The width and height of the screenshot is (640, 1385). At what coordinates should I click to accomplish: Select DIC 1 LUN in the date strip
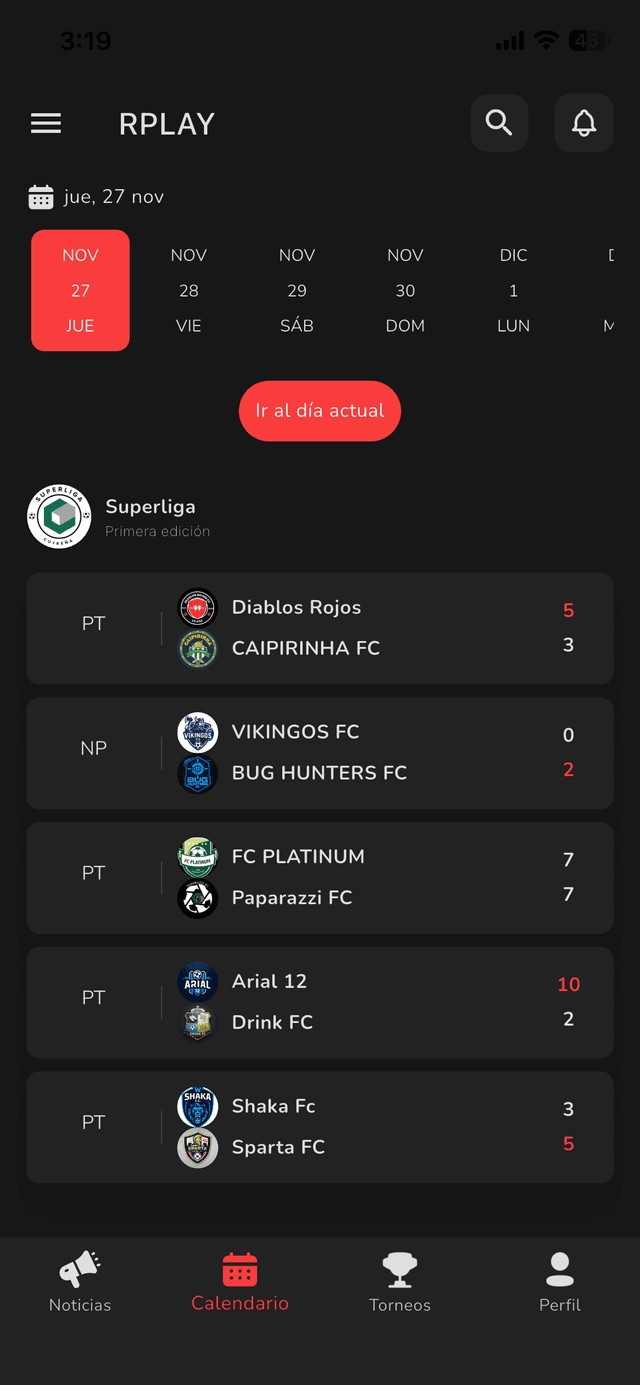point(513,290)
